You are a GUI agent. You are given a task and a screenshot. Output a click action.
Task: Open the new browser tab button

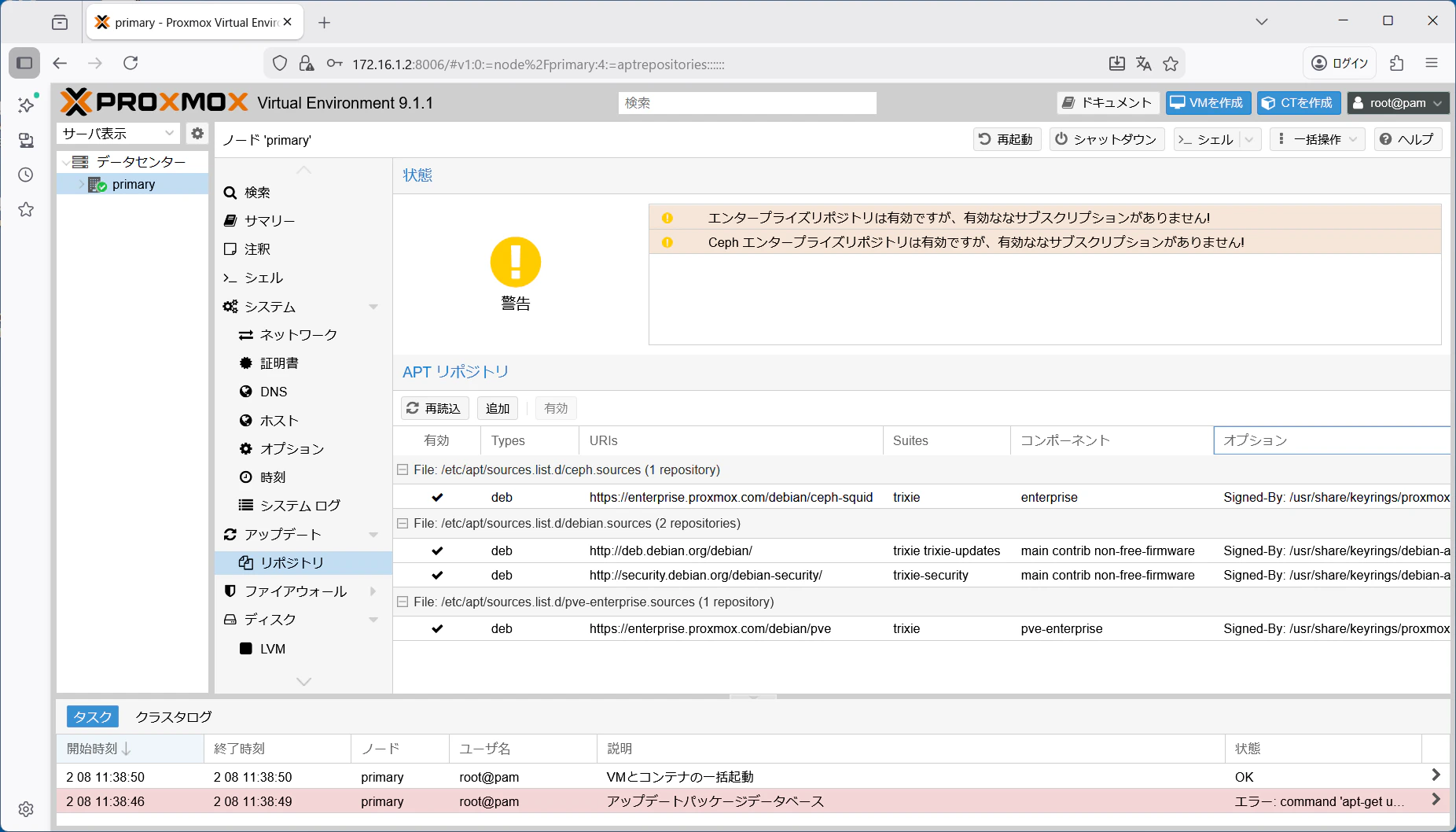tap(324, 23)
